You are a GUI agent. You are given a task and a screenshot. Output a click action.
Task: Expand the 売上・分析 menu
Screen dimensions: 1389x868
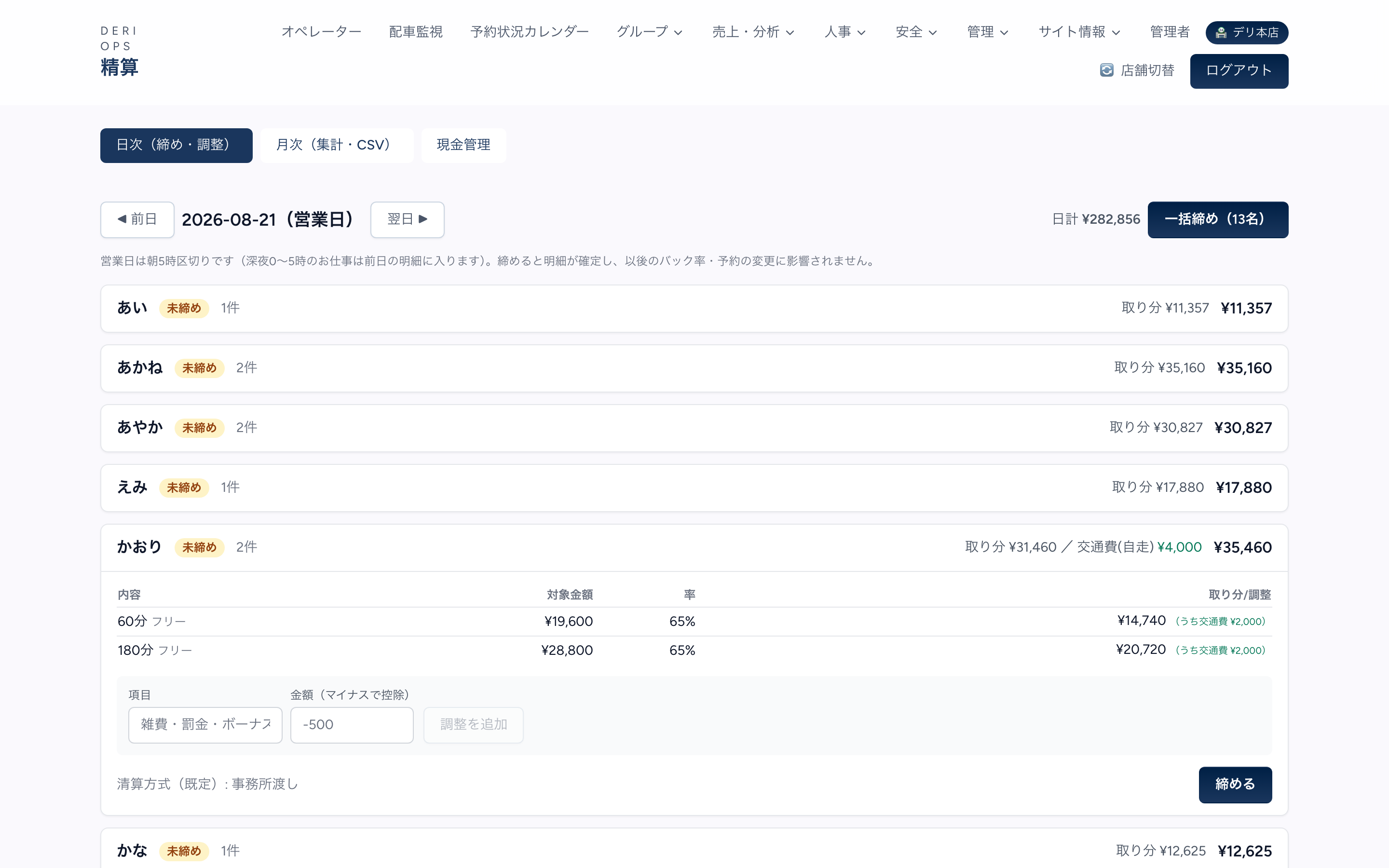[753, 32]
